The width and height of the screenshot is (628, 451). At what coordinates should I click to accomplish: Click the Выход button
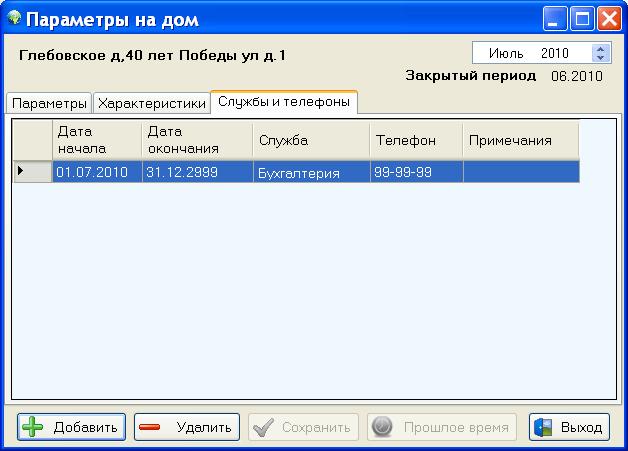pyautogui.click(x=569, y=428)
